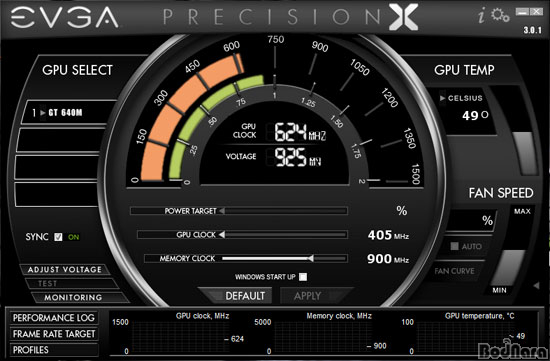
Task: Click the Memory Clock slider handle
Action: pos(310,259)
